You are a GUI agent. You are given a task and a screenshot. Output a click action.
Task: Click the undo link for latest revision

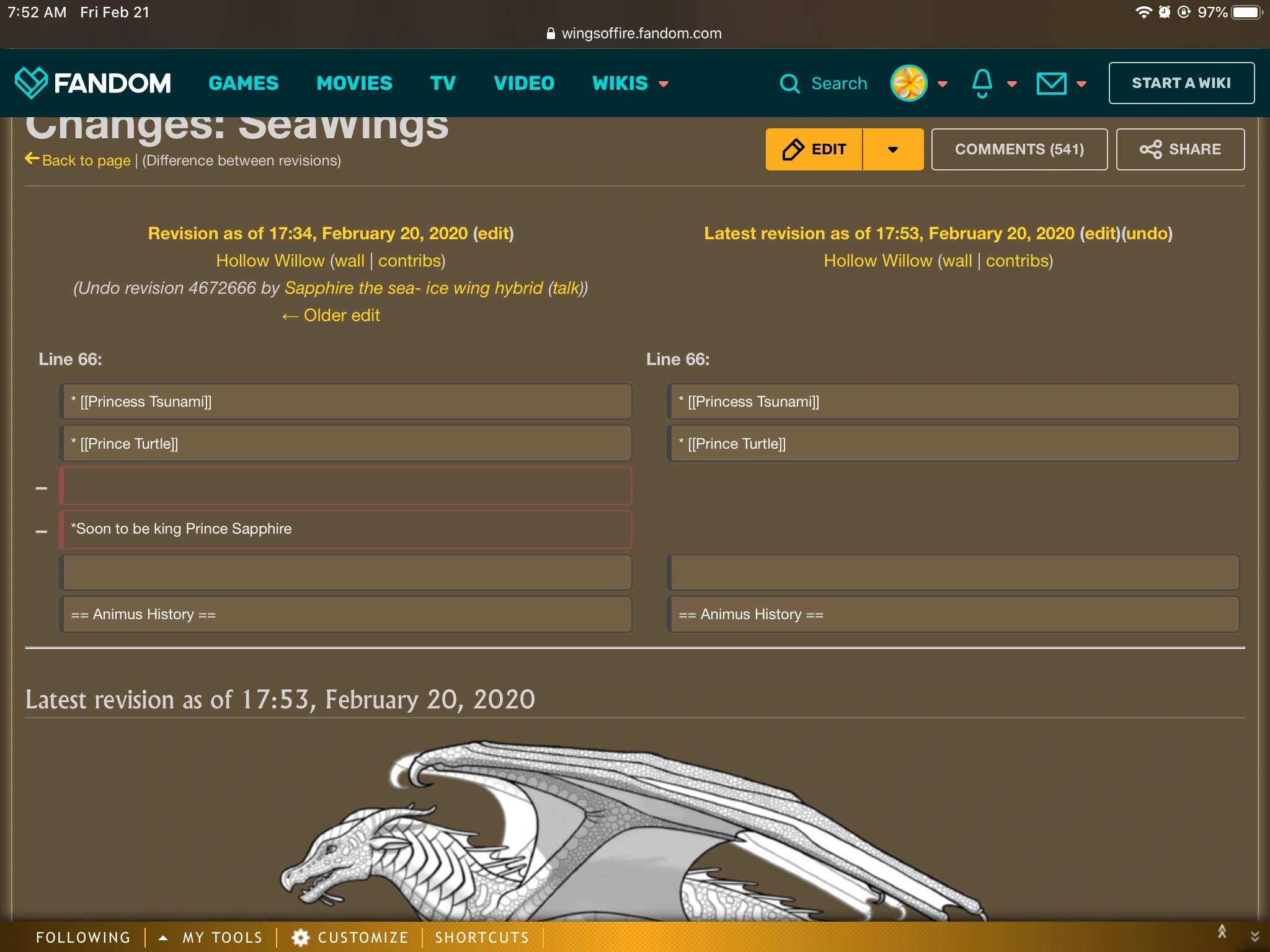pos(1147,234)
